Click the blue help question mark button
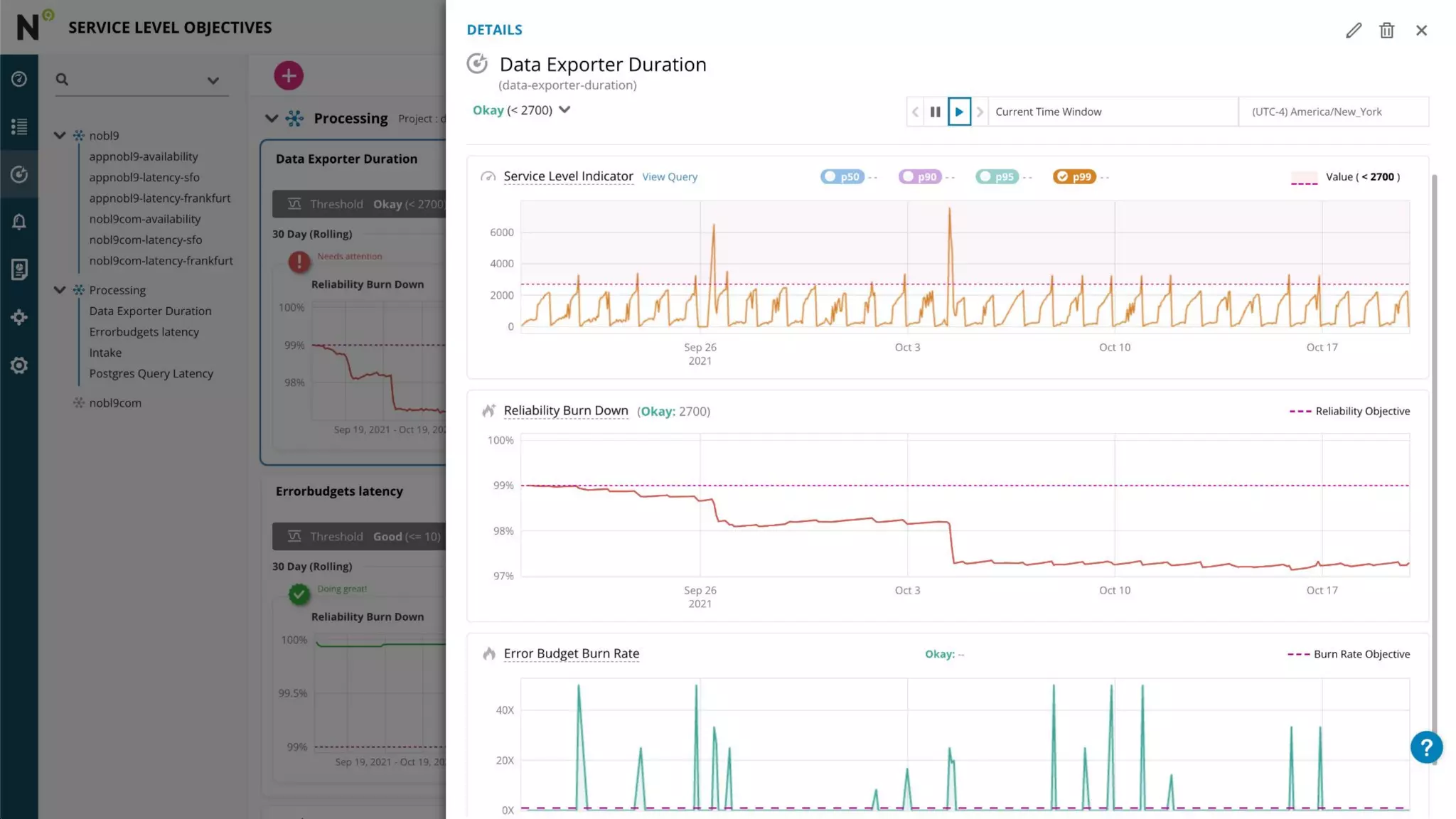Viewport: 1456px width, 819px height. (1425, 746)
